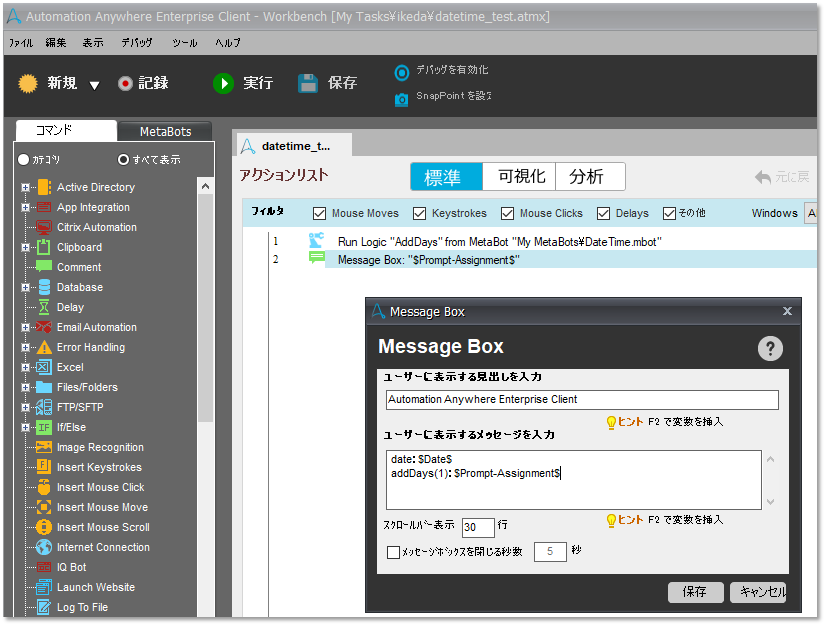Image resolution: width=826 pixels, height=626 pixels.
Task: Enable the close message box seconds checkbox
Action: click(394, 552)
